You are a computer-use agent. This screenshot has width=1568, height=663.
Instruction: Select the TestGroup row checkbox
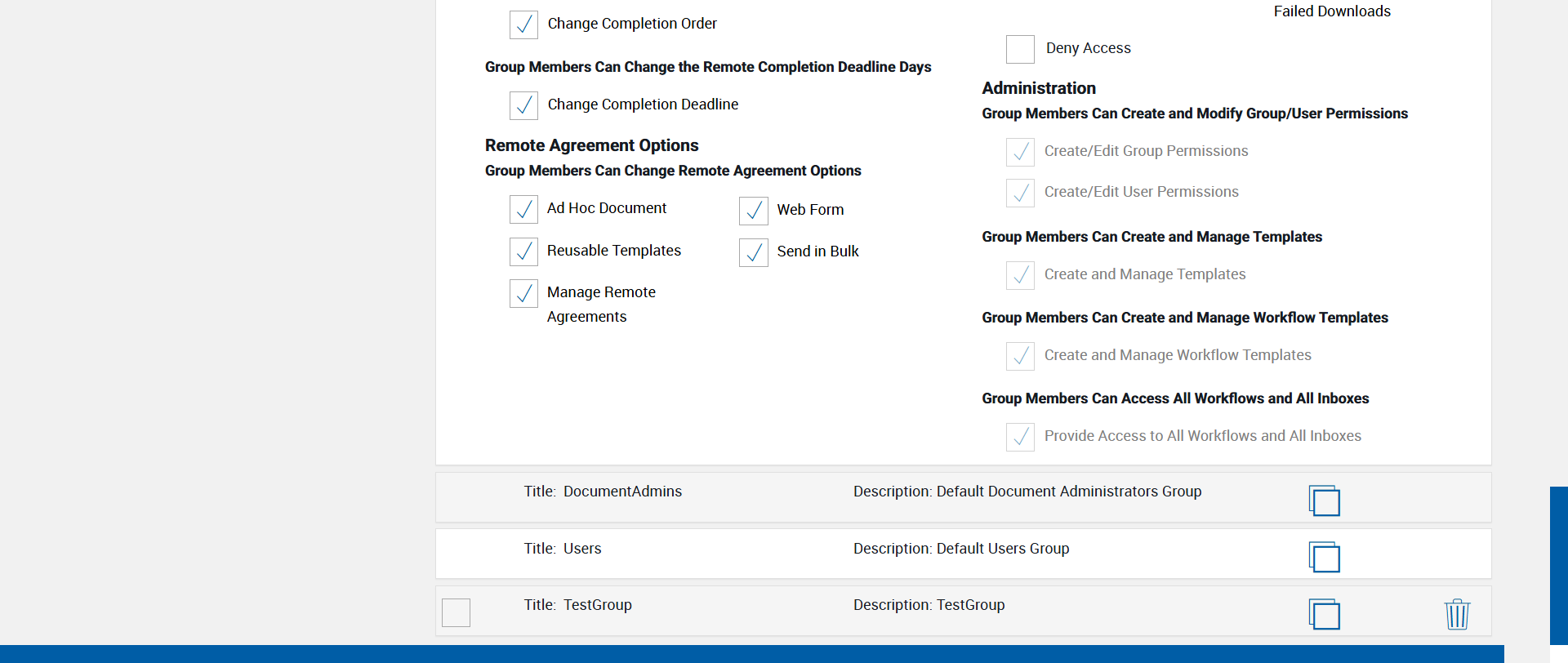[456, 612]
